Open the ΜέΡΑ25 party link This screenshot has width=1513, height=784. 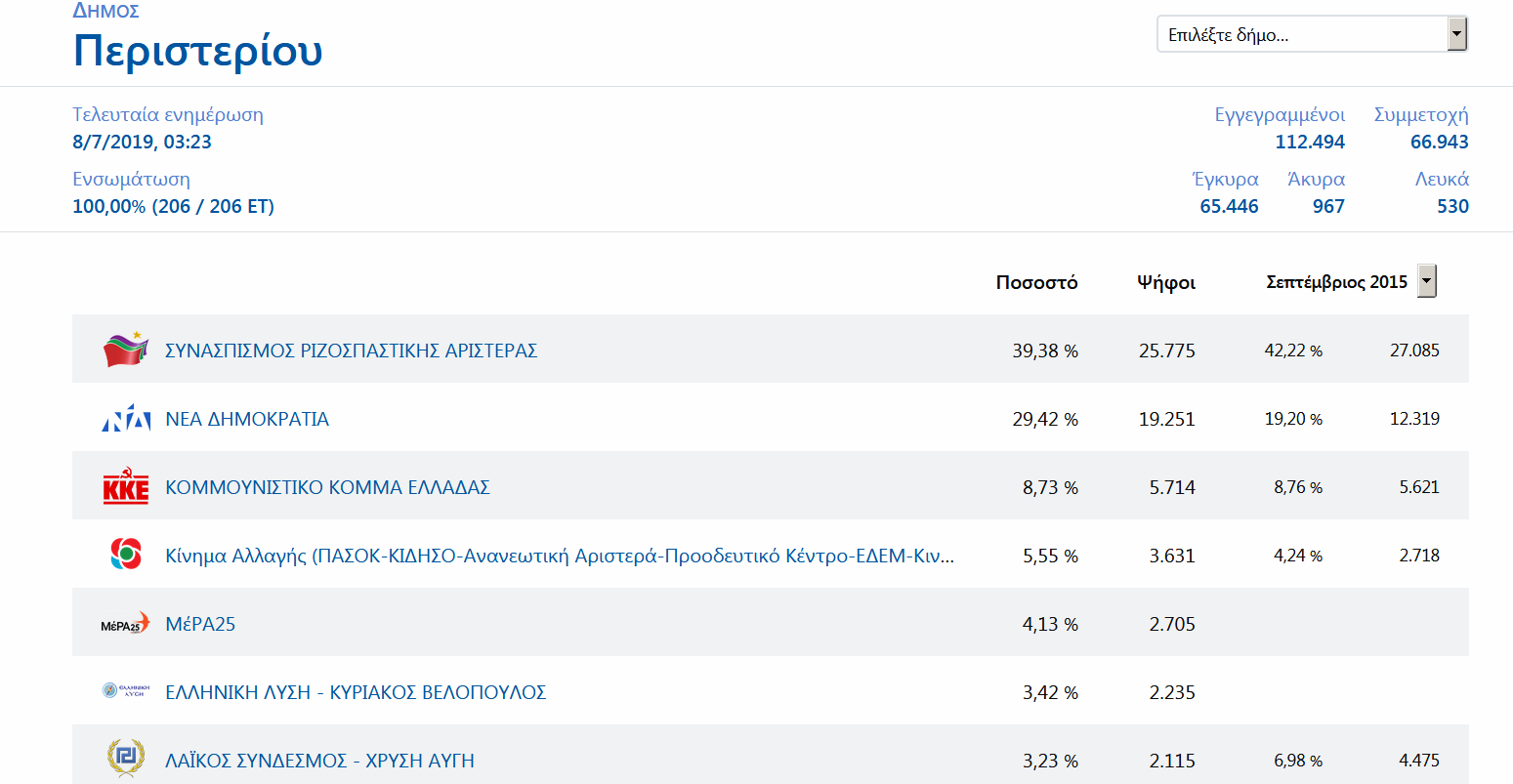(x=200, y=624)
